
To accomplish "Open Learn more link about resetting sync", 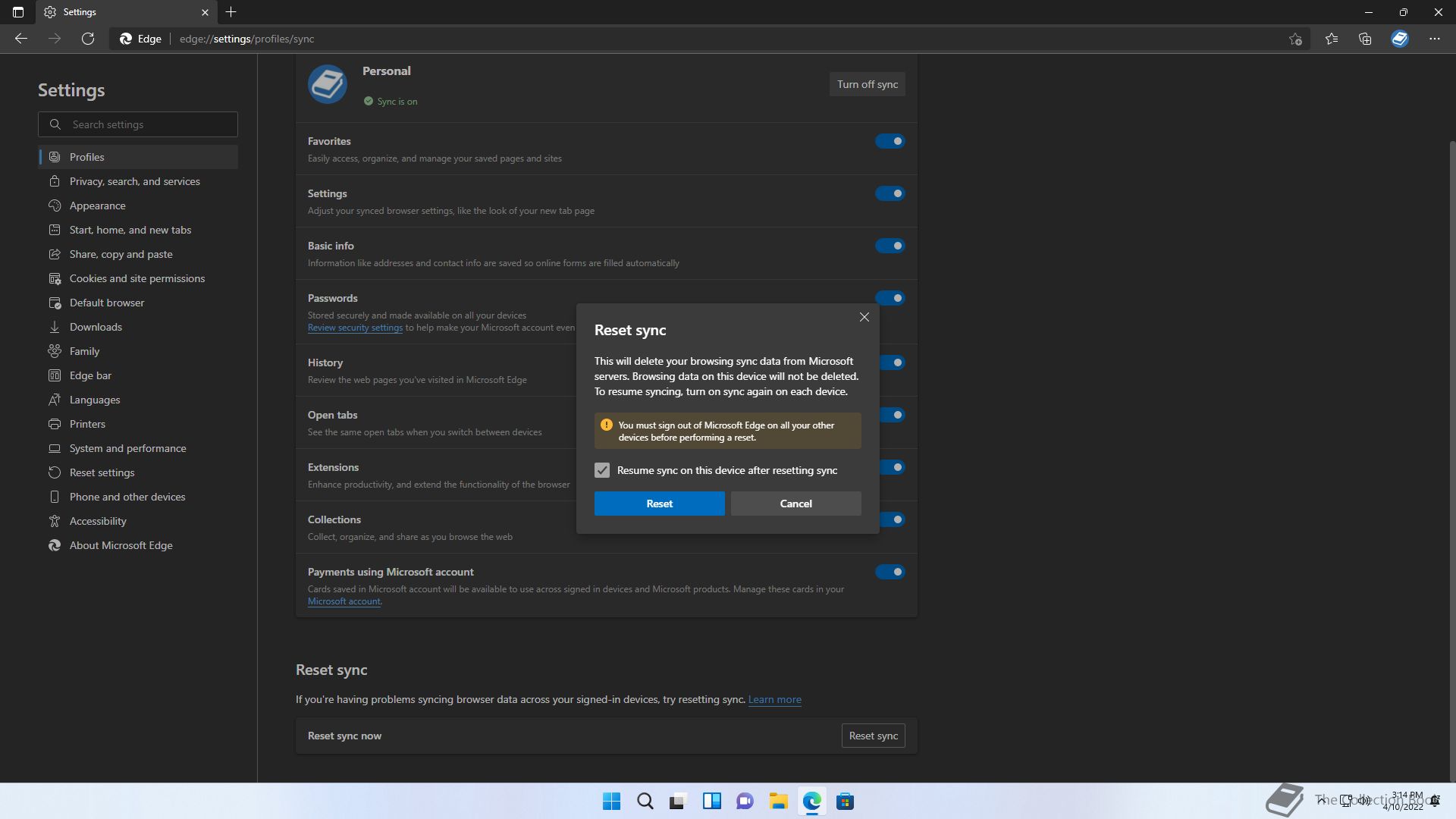I will (774, 699).
